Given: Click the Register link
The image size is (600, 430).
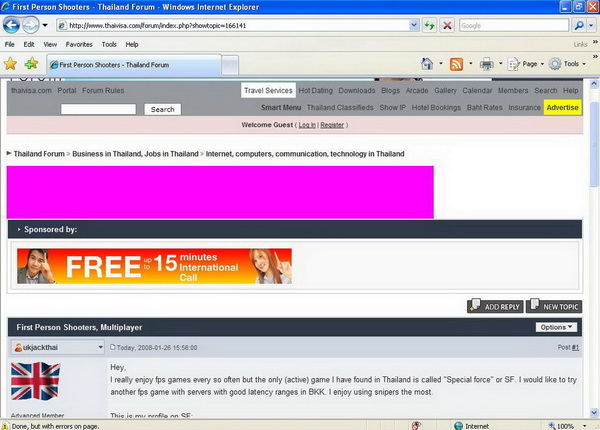Looking at the screenshot, I should click(x=332, y=125).
